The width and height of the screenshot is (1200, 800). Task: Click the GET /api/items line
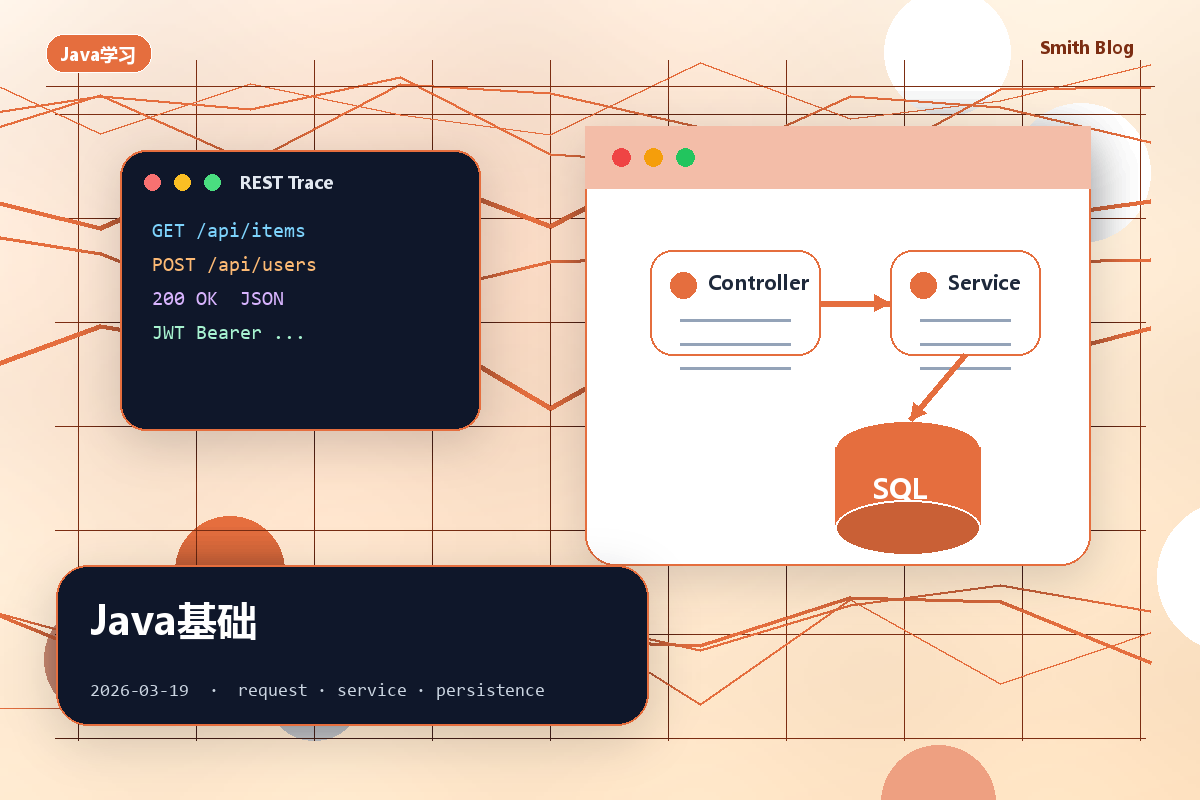point(228,231)
